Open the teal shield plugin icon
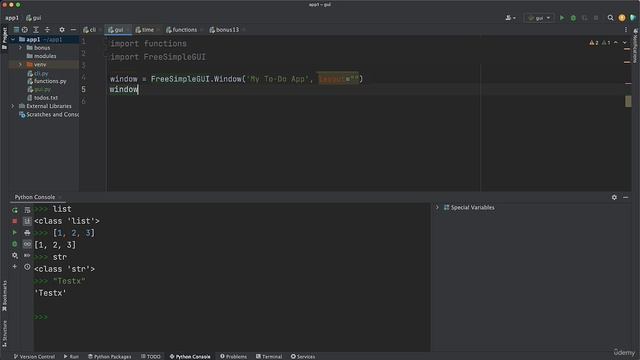Viewport: 640px width, 360px height. [633, 18]
